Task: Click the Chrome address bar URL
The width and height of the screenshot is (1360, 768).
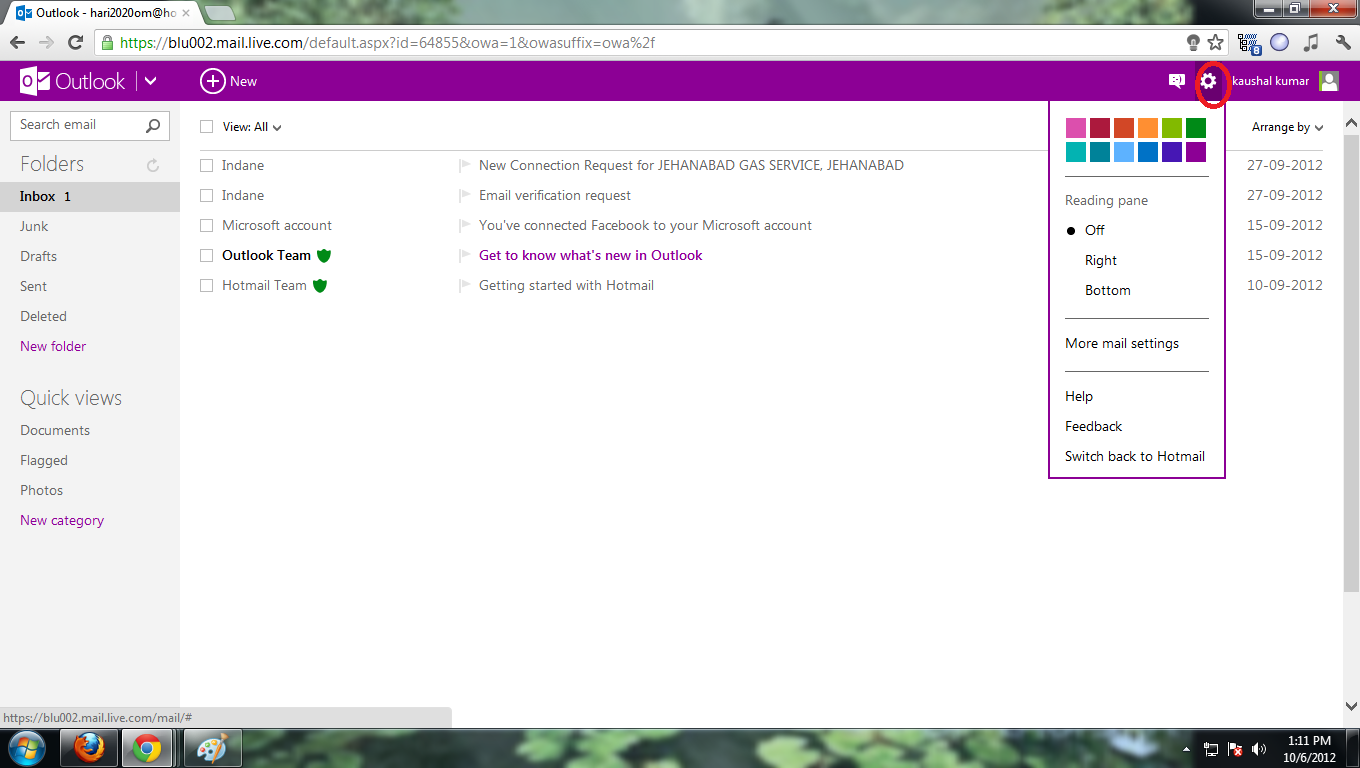Action: (388, 43)
